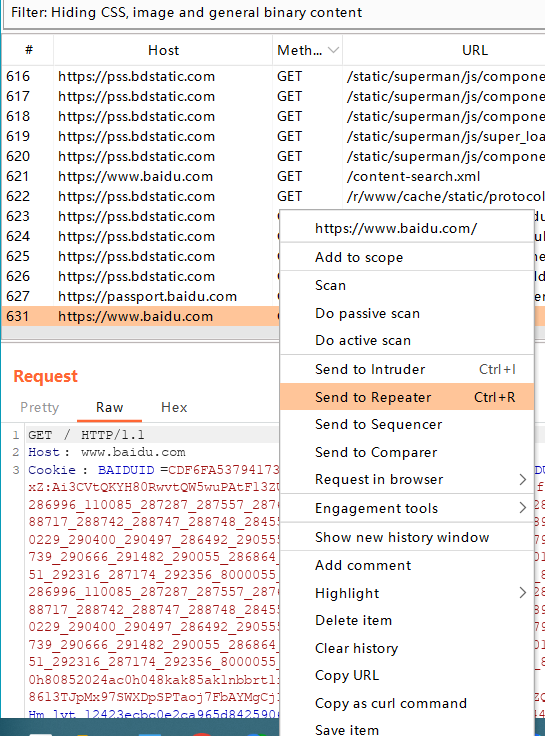Open the Method column dropdown arrow

click(x=333, y=50)
